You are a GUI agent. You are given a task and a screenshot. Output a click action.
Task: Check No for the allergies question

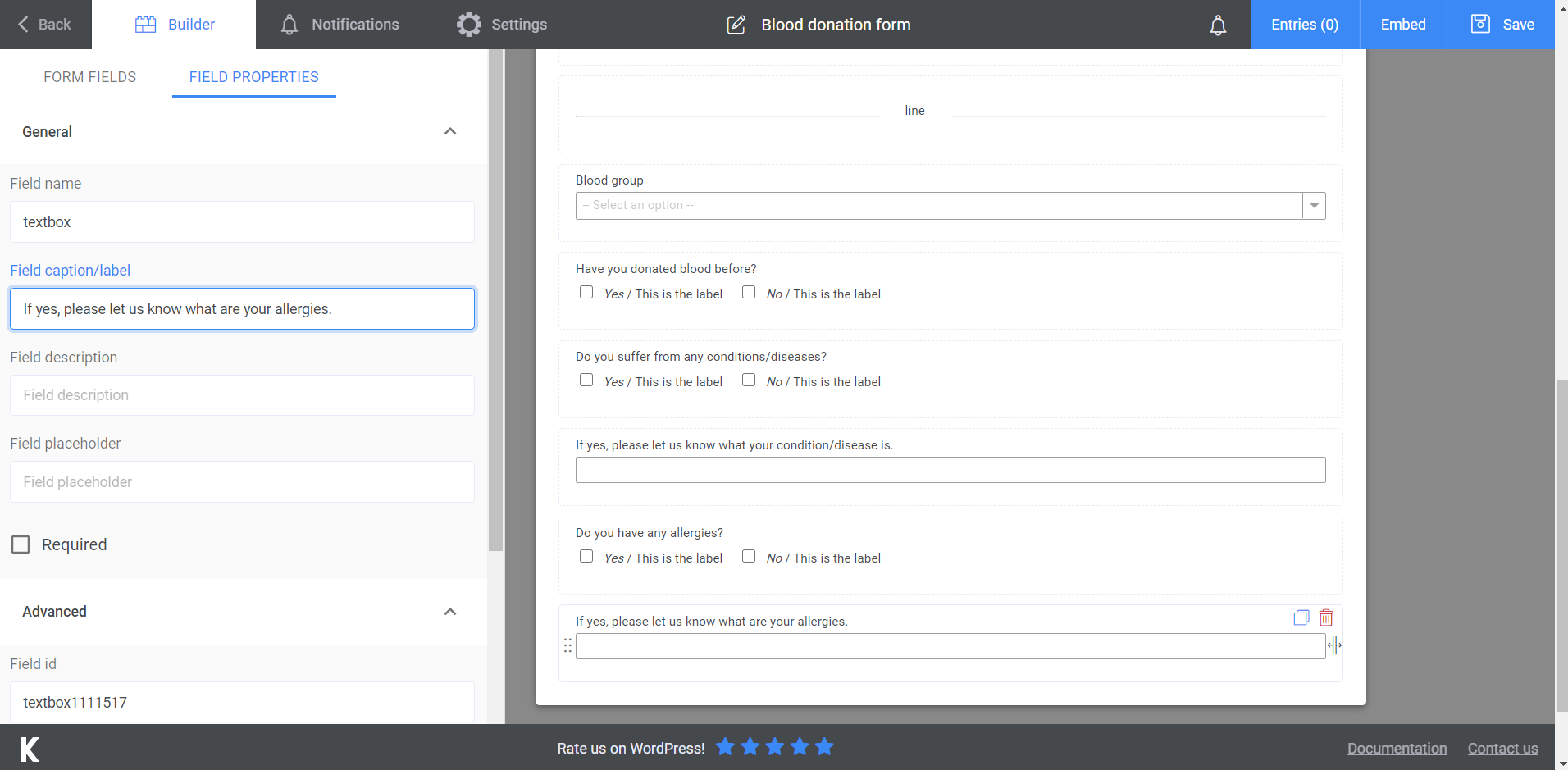click(x=748, y=556)
